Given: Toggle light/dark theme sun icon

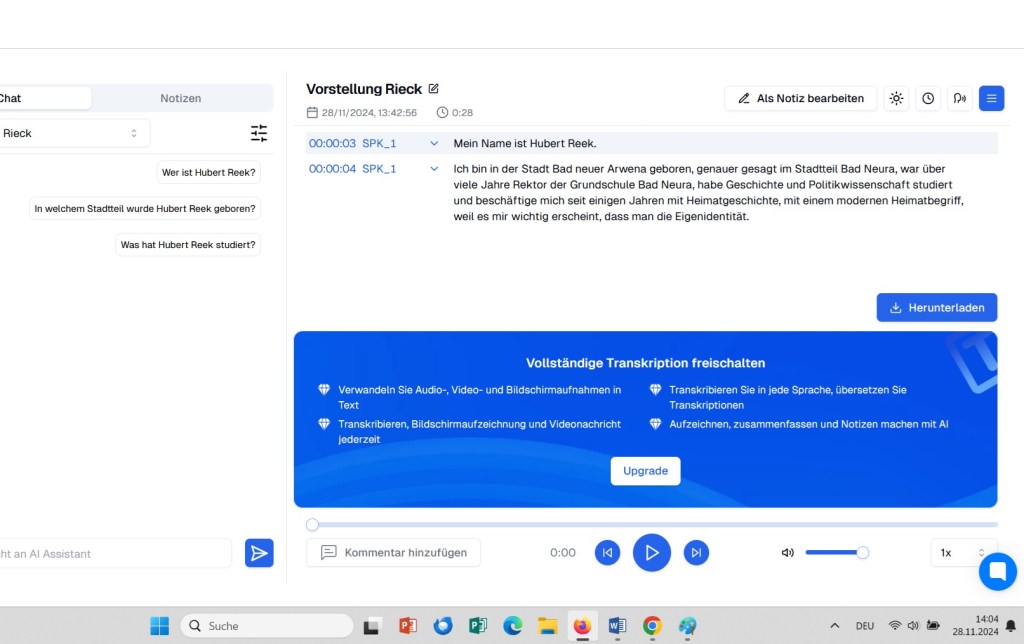Looking at the screenshot, I should point(896,98).
